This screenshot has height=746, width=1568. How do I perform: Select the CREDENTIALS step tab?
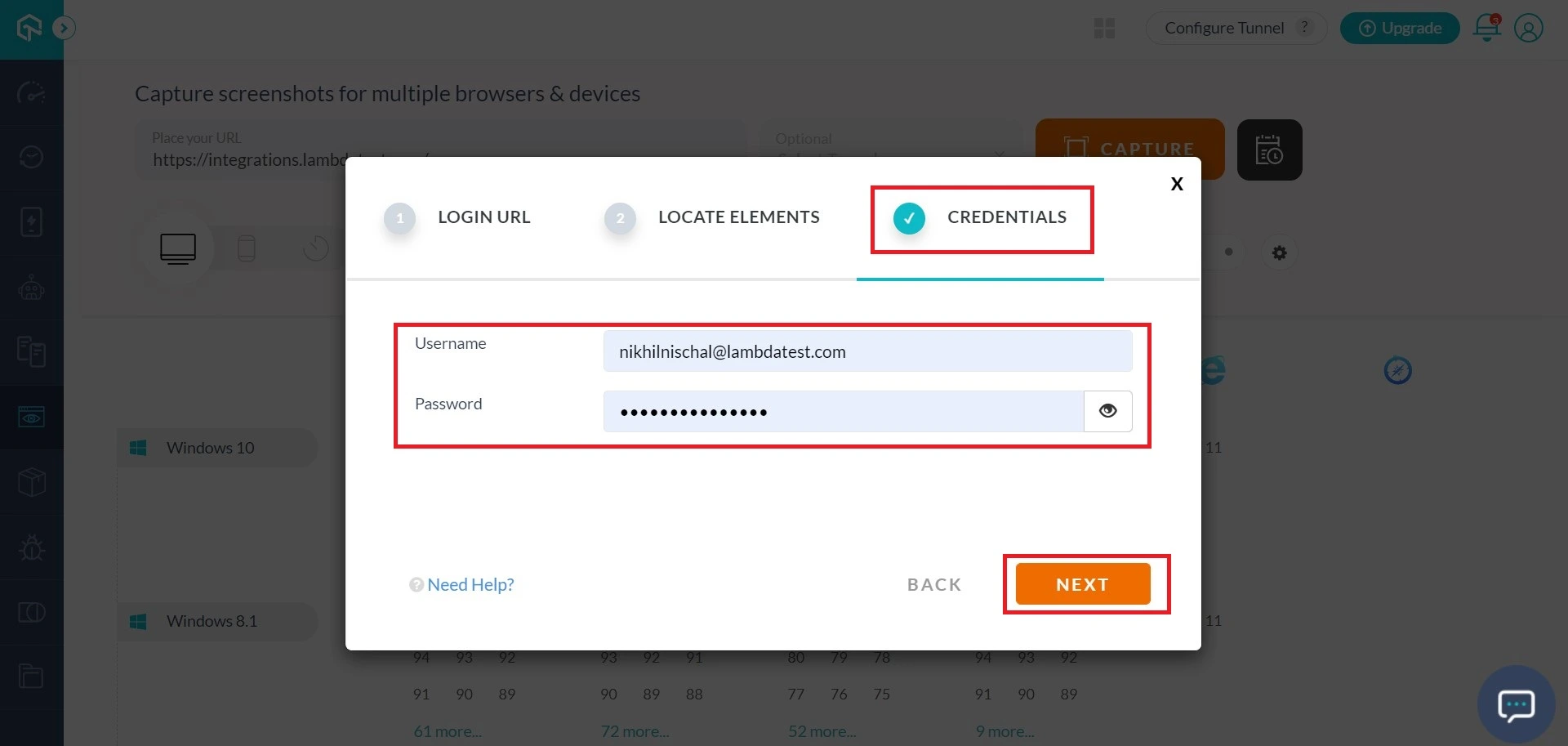pyautogui.click(x=1005, y=217)
